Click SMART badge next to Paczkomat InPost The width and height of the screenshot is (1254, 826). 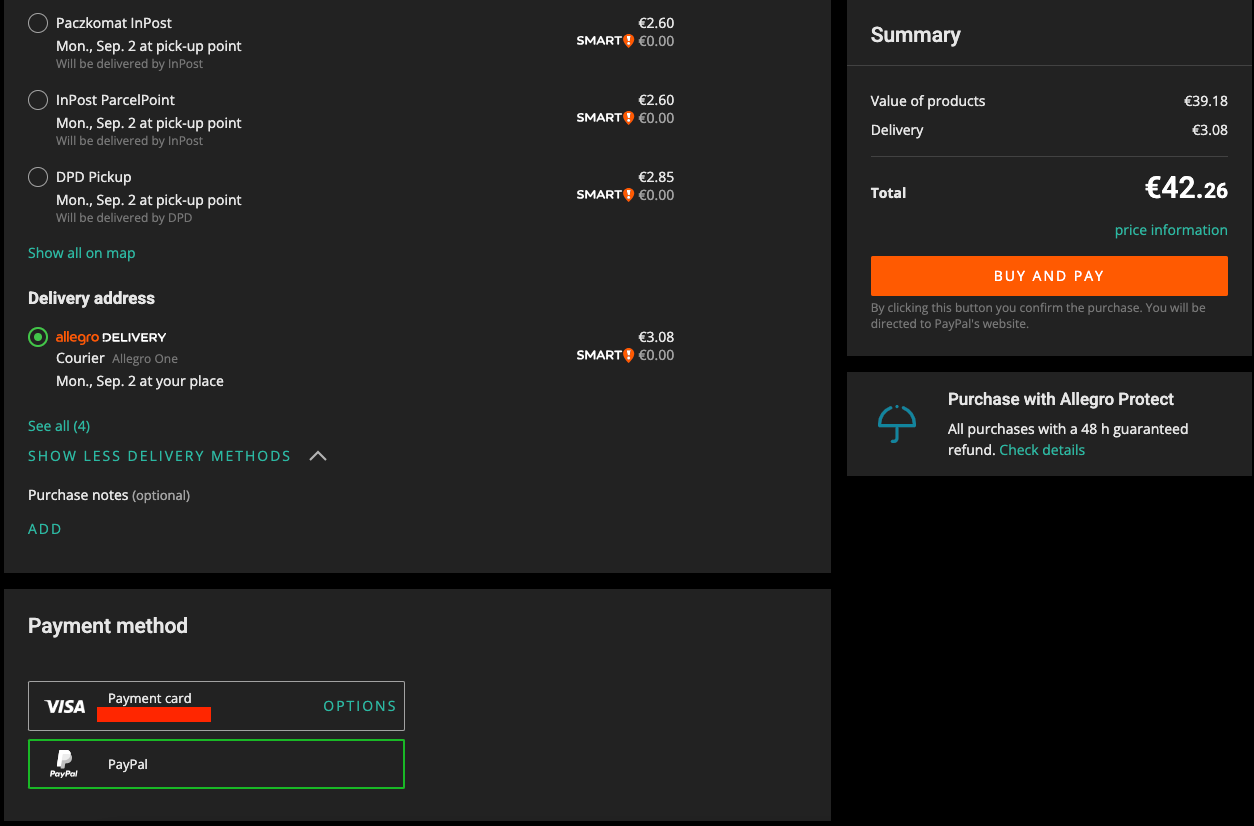pyautogui.click(x=605, y=41)
